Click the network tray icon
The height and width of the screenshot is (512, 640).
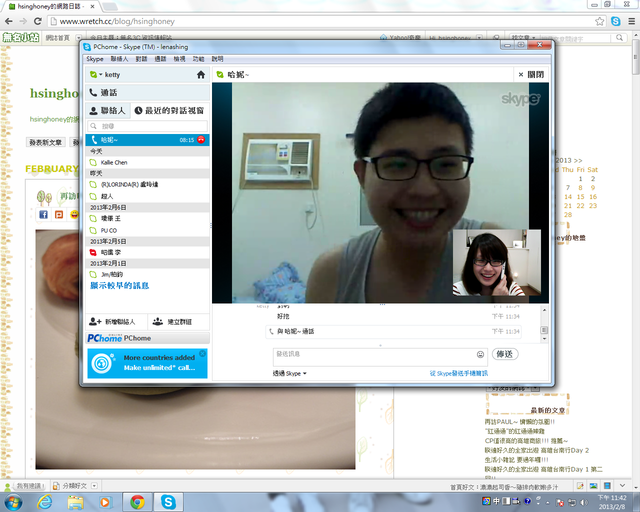tap(572, 502)
